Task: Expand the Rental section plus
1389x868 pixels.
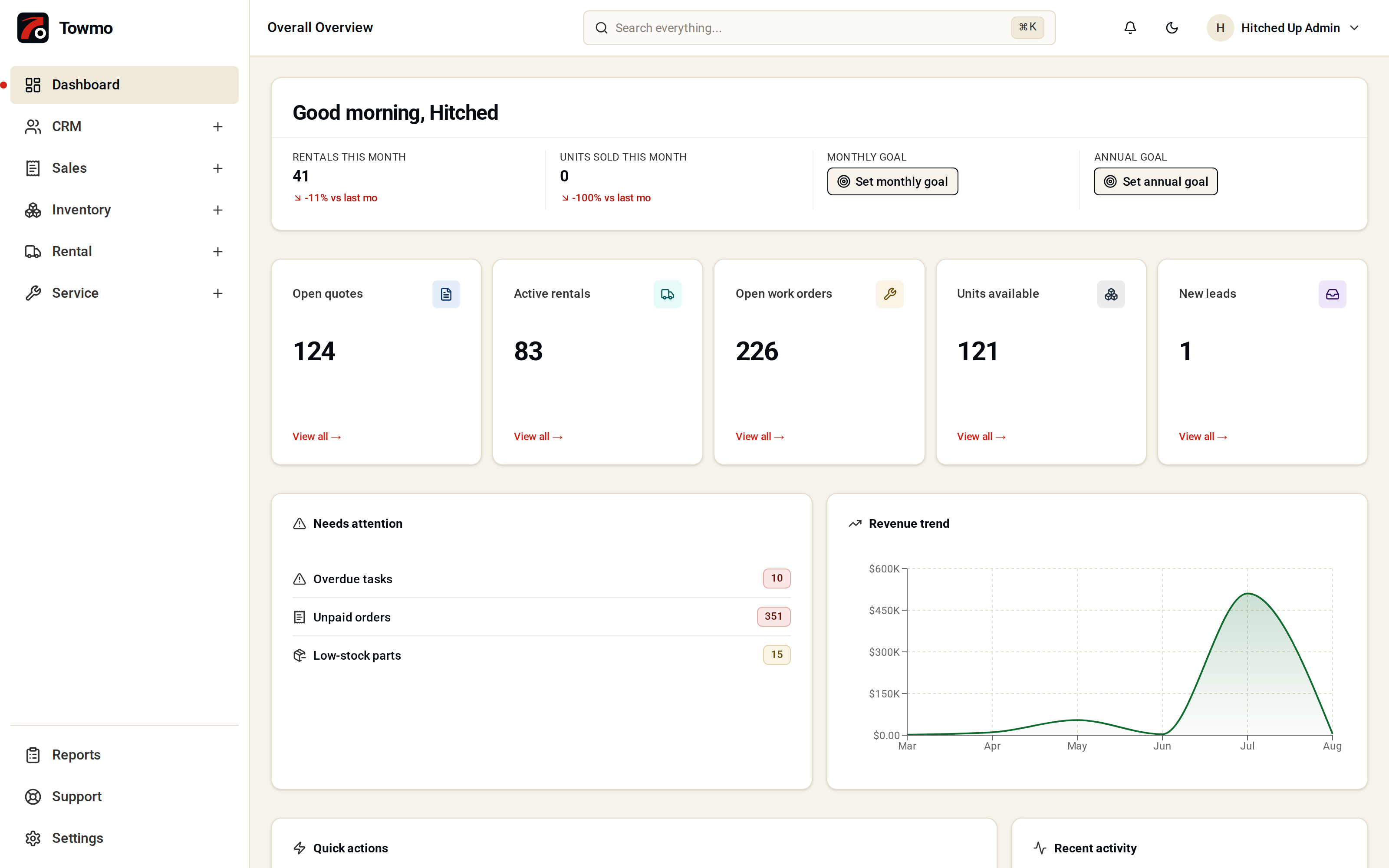Action: [x=217, y=251]
